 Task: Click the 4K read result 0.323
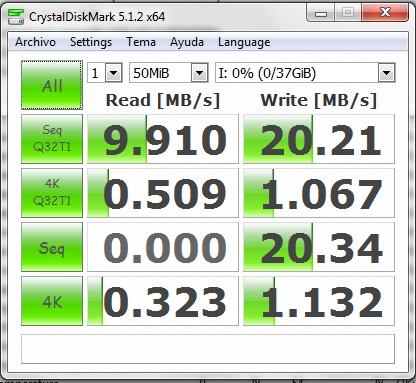click(x=163, y=301)
